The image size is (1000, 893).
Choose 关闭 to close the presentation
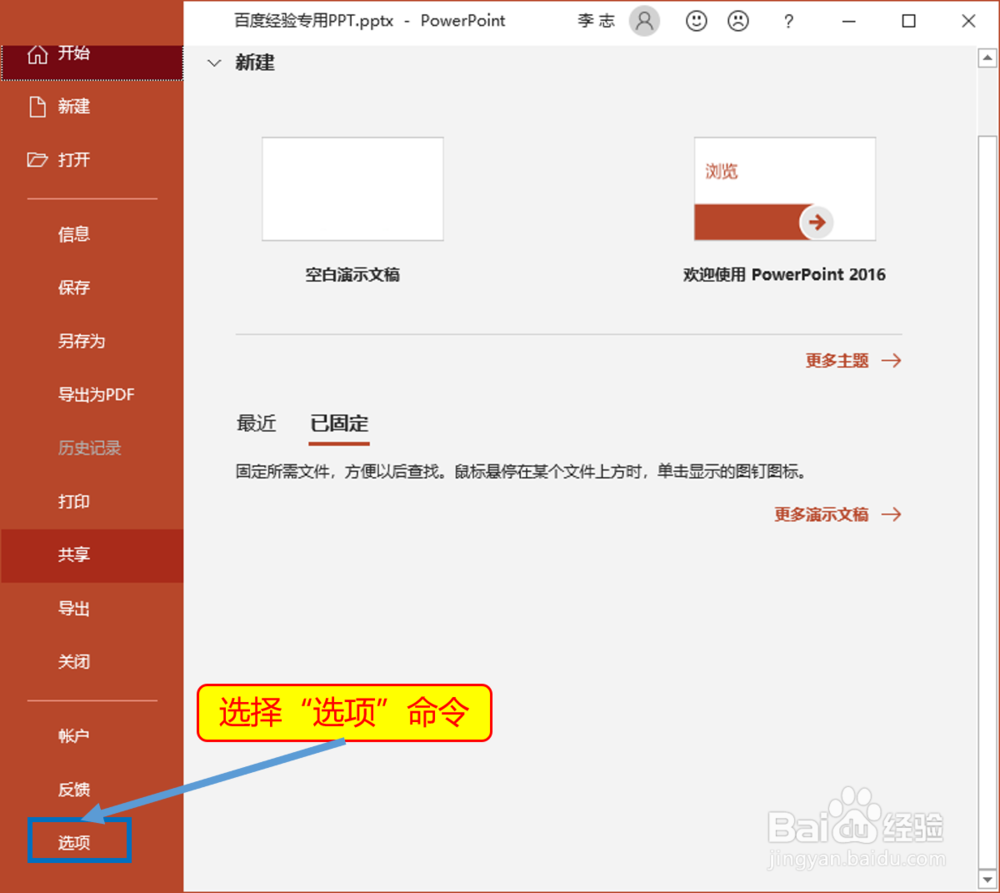click(x=92, y=661)
